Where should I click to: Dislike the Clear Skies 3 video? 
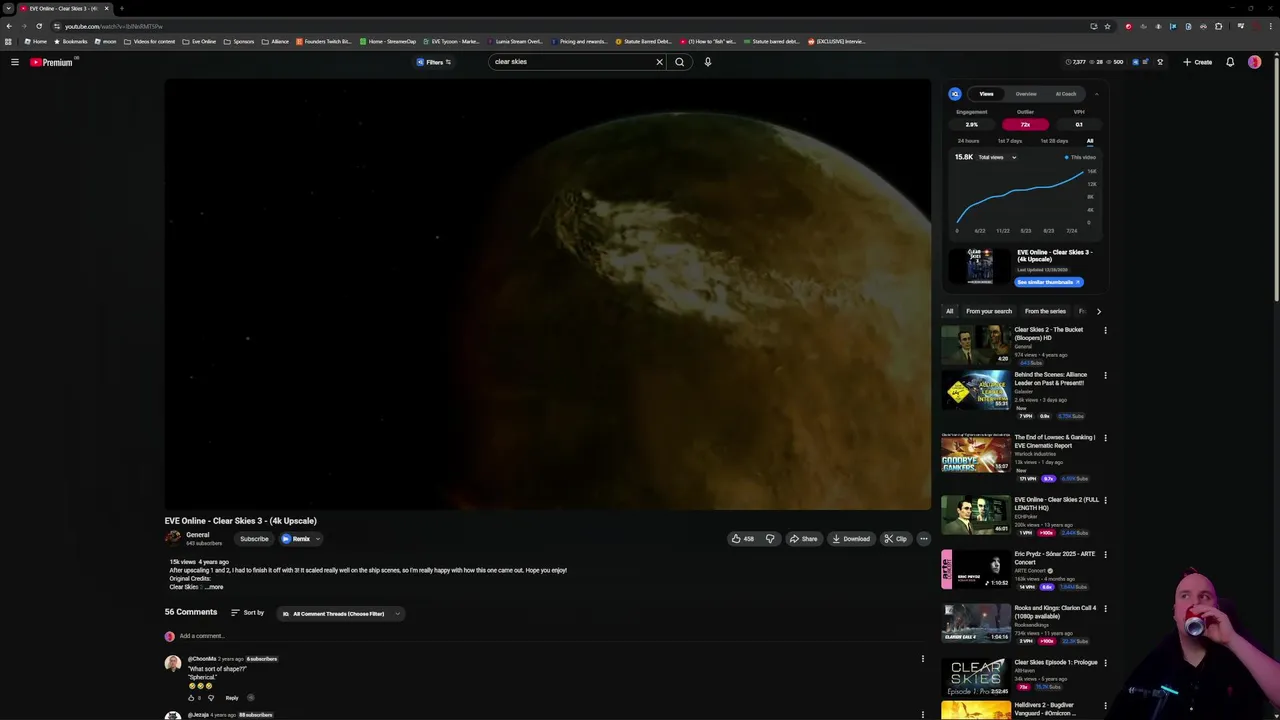coord(770,539)
